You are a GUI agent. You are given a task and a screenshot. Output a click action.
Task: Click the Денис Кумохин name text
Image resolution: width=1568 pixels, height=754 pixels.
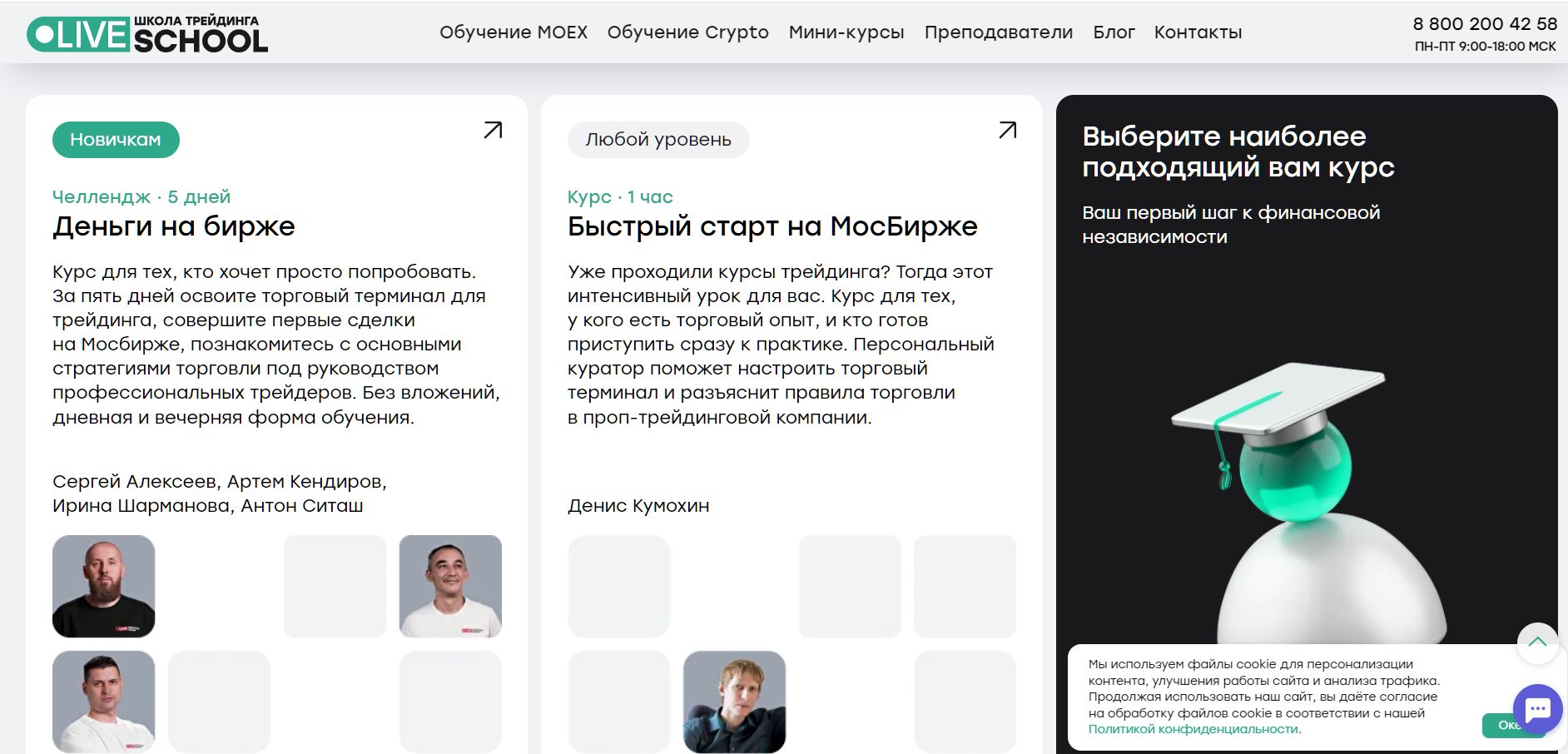point(638,506)
